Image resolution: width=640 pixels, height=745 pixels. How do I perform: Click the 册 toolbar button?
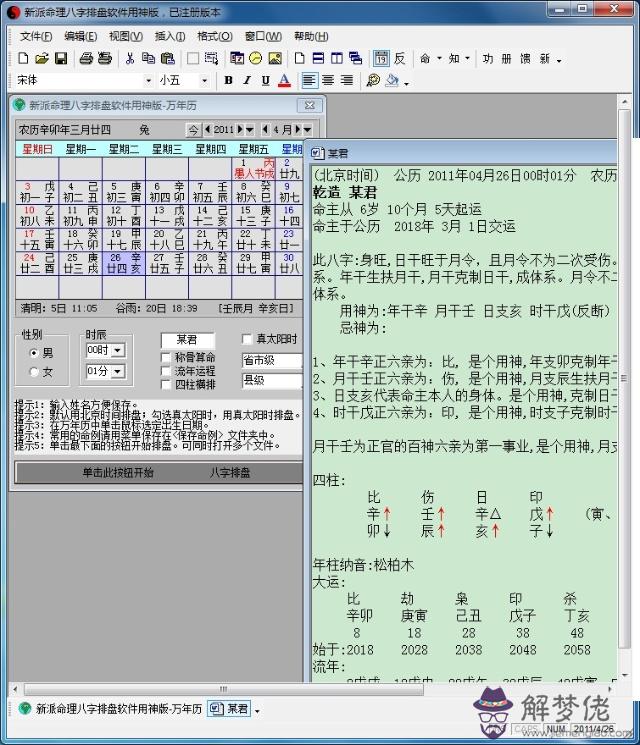[x=506, y=58]
